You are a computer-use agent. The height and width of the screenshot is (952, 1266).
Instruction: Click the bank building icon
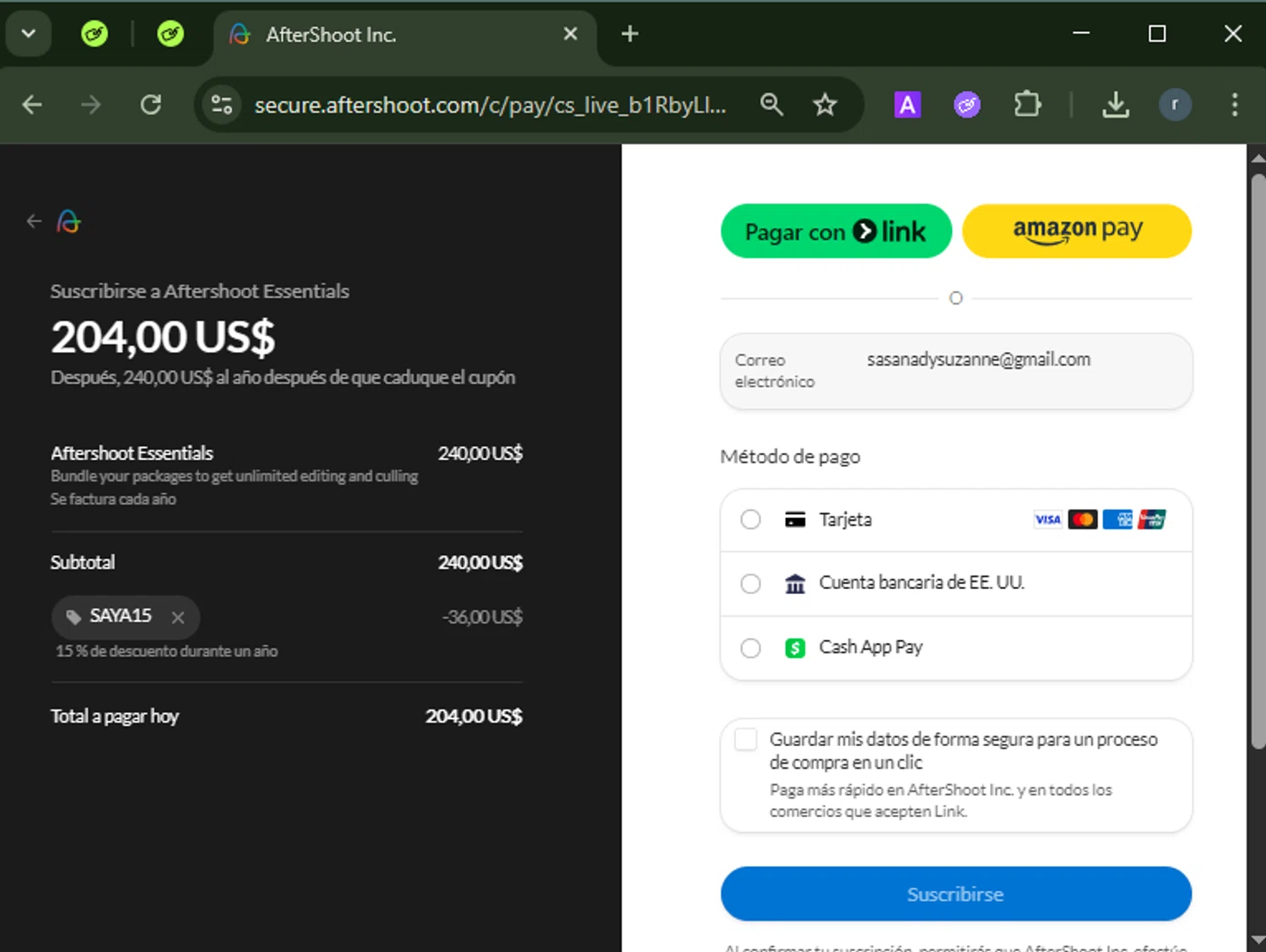click(x=795, y=583)
